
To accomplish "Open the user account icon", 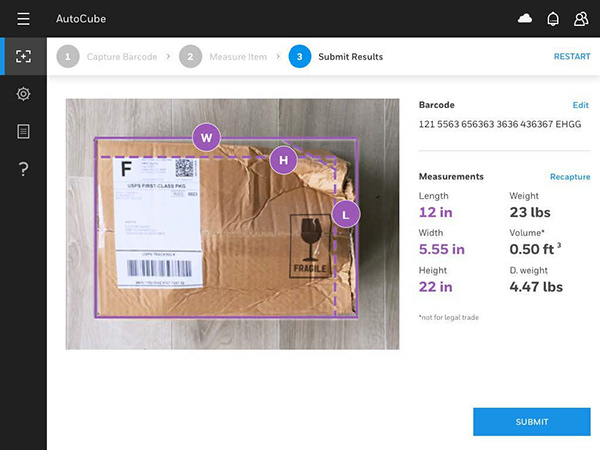I will point(581,18).
